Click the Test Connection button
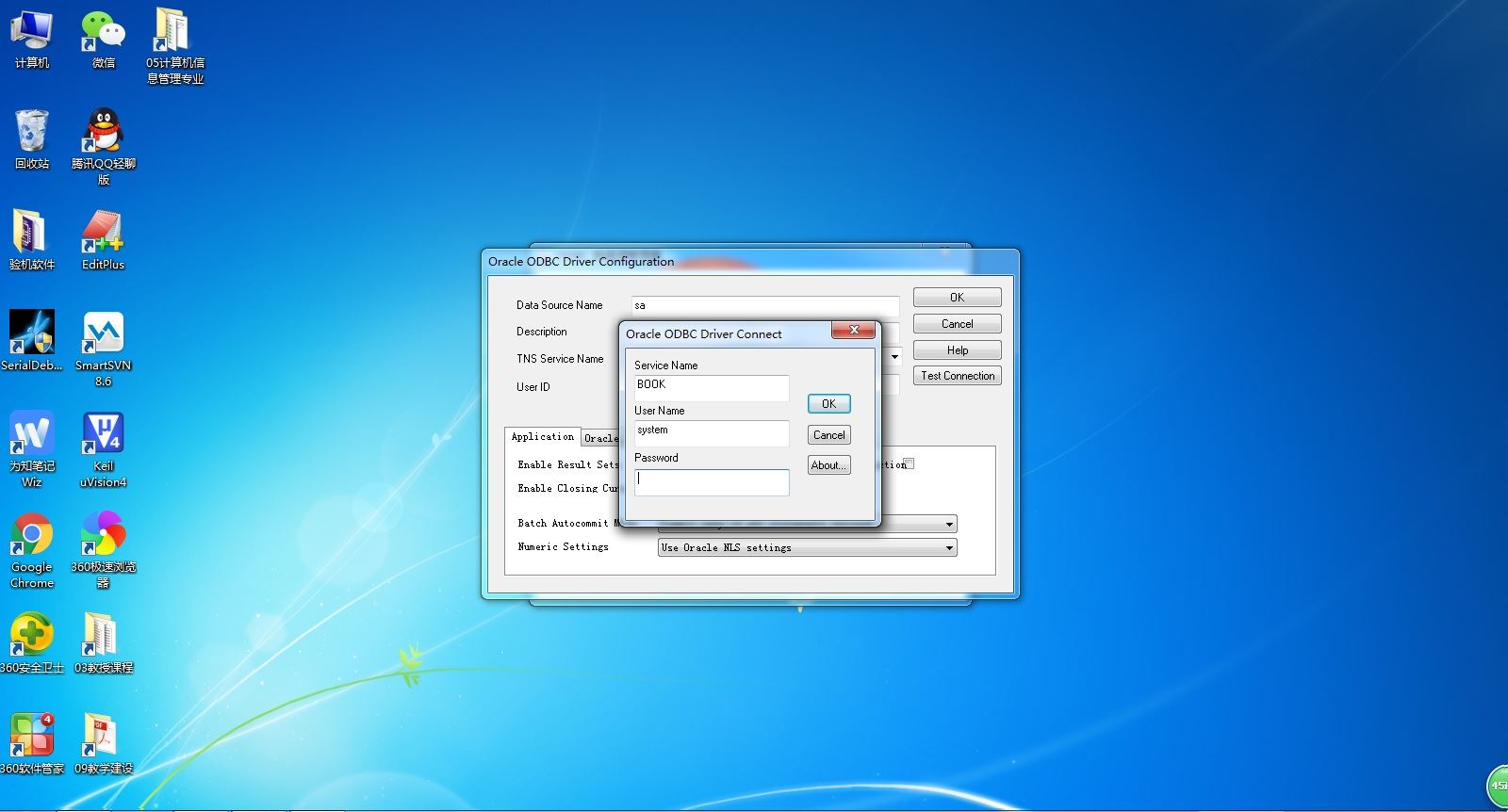 (958, 376)
